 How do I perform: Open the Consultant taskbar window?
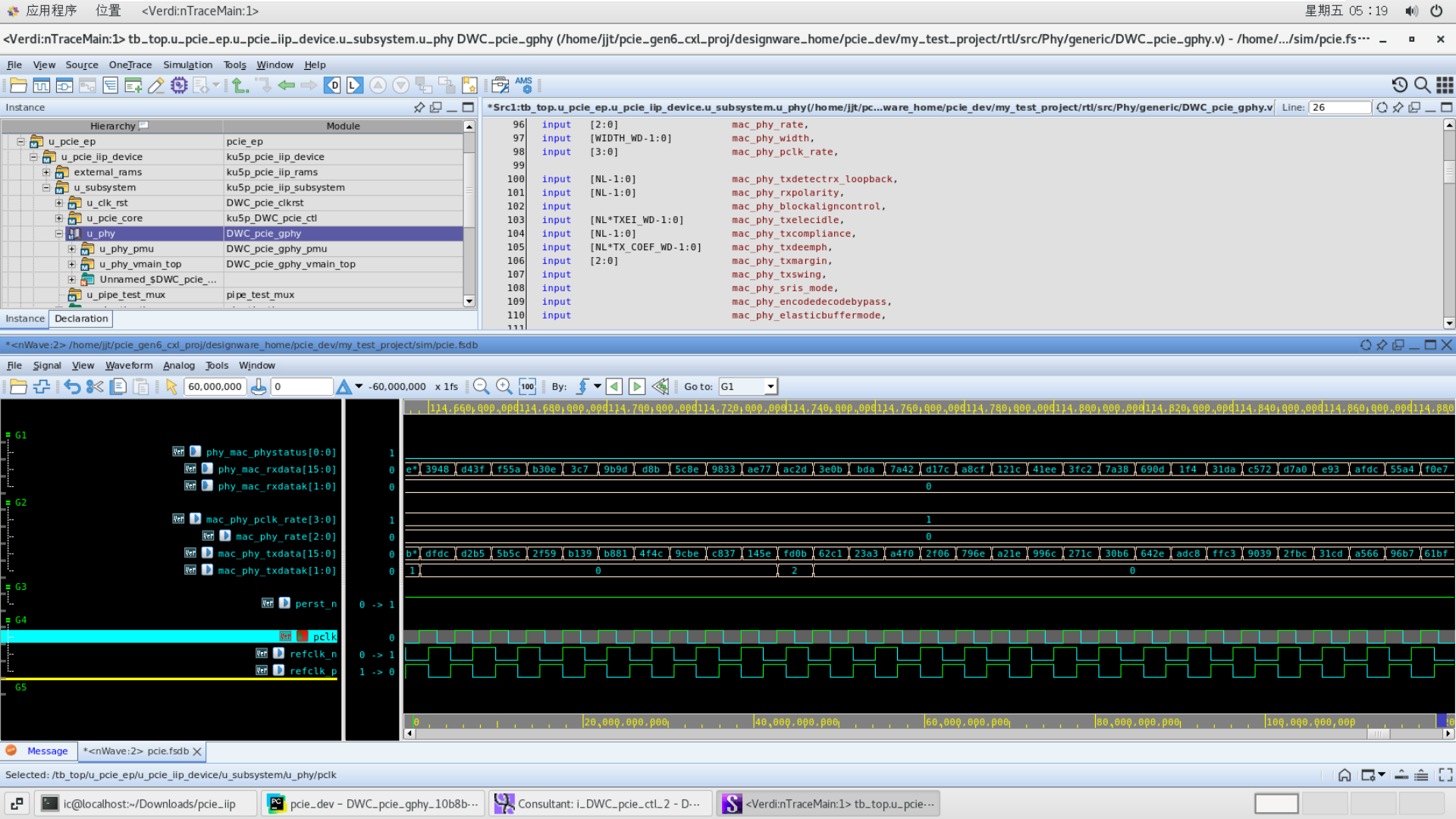pos(599,804)
